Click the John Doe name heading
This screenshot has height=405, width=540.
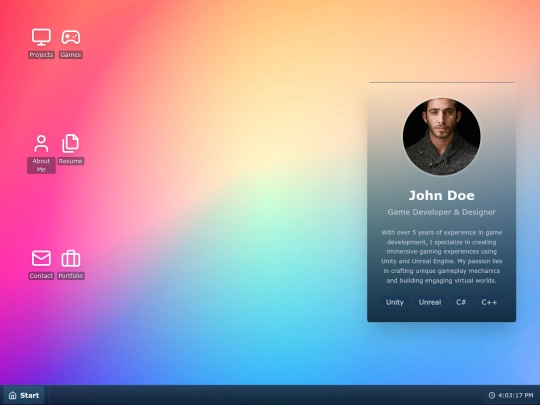pyautogui.click(x=442, y=196)
